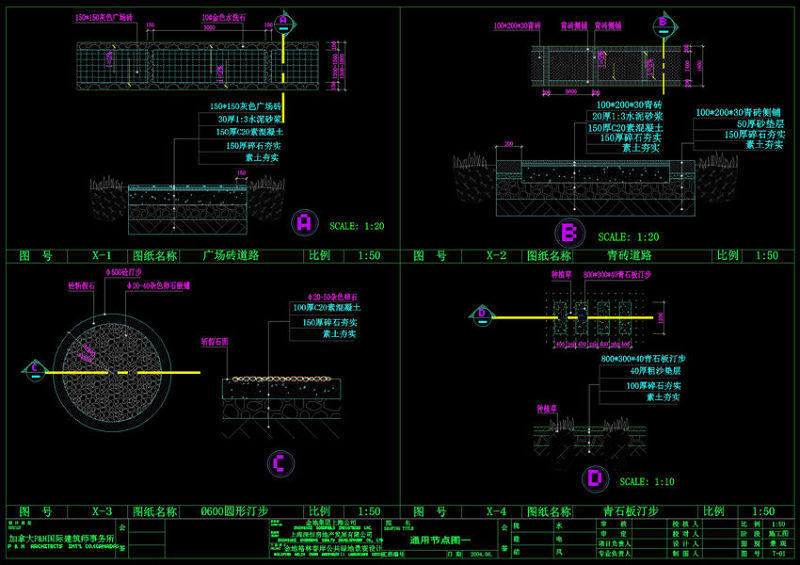
Task: Click the '800*300*40青石板汀步' cyan layer note
Action: pos(643,359)
